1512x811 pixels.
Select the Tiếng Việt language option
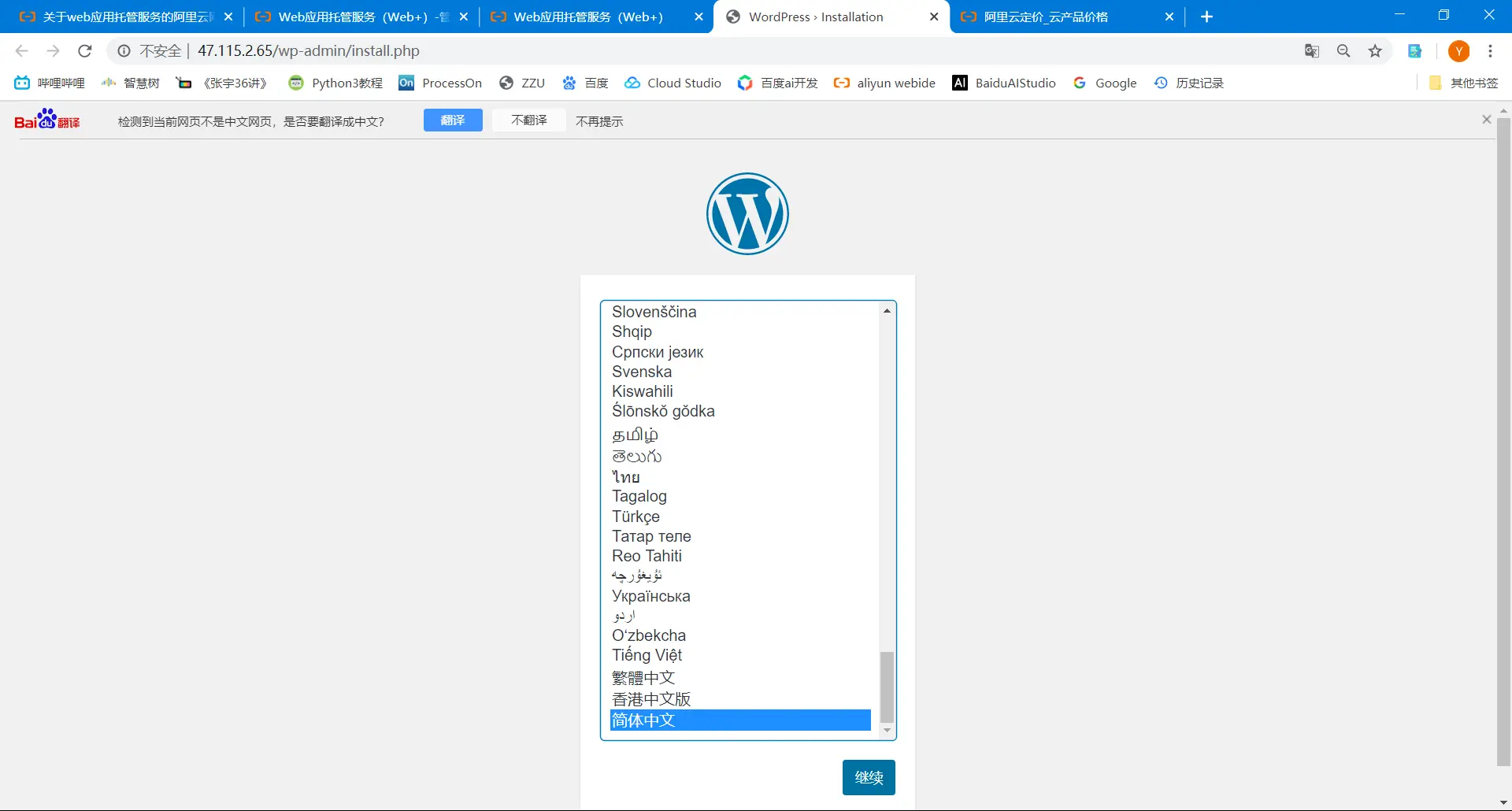tap(740, 655)
